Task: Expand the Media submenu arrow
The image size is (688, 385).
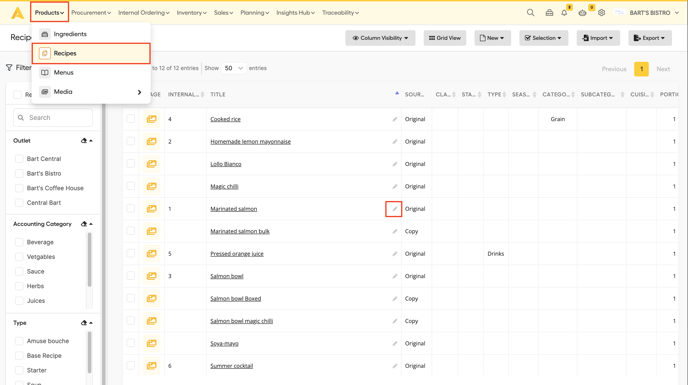Action: 140,92
